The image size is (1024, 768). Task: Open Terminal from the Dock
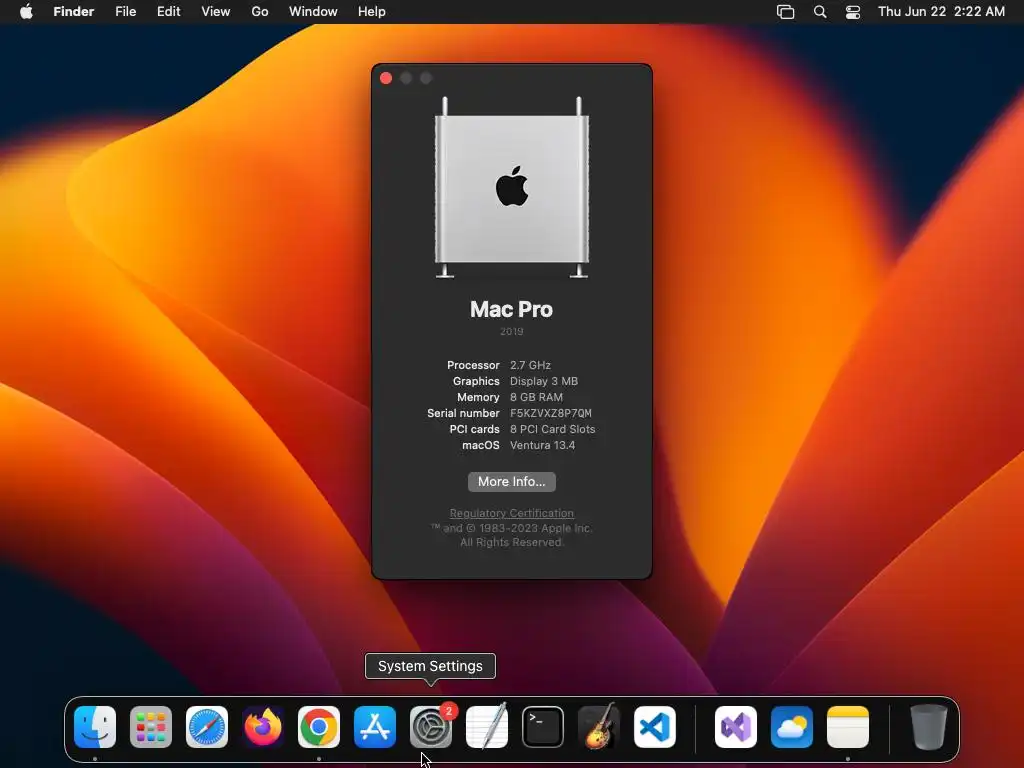click(x=543, y=727)
